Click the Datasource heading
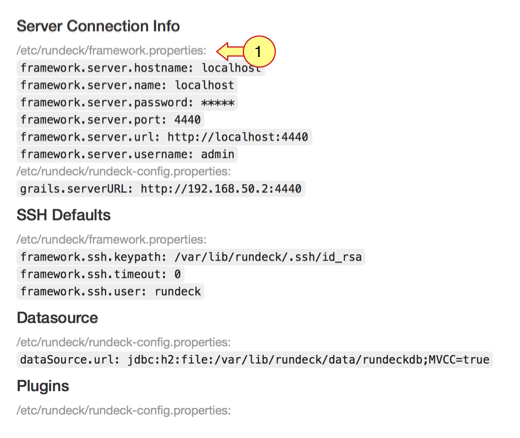The image size is (520, 438). click(x=57, y=318)
